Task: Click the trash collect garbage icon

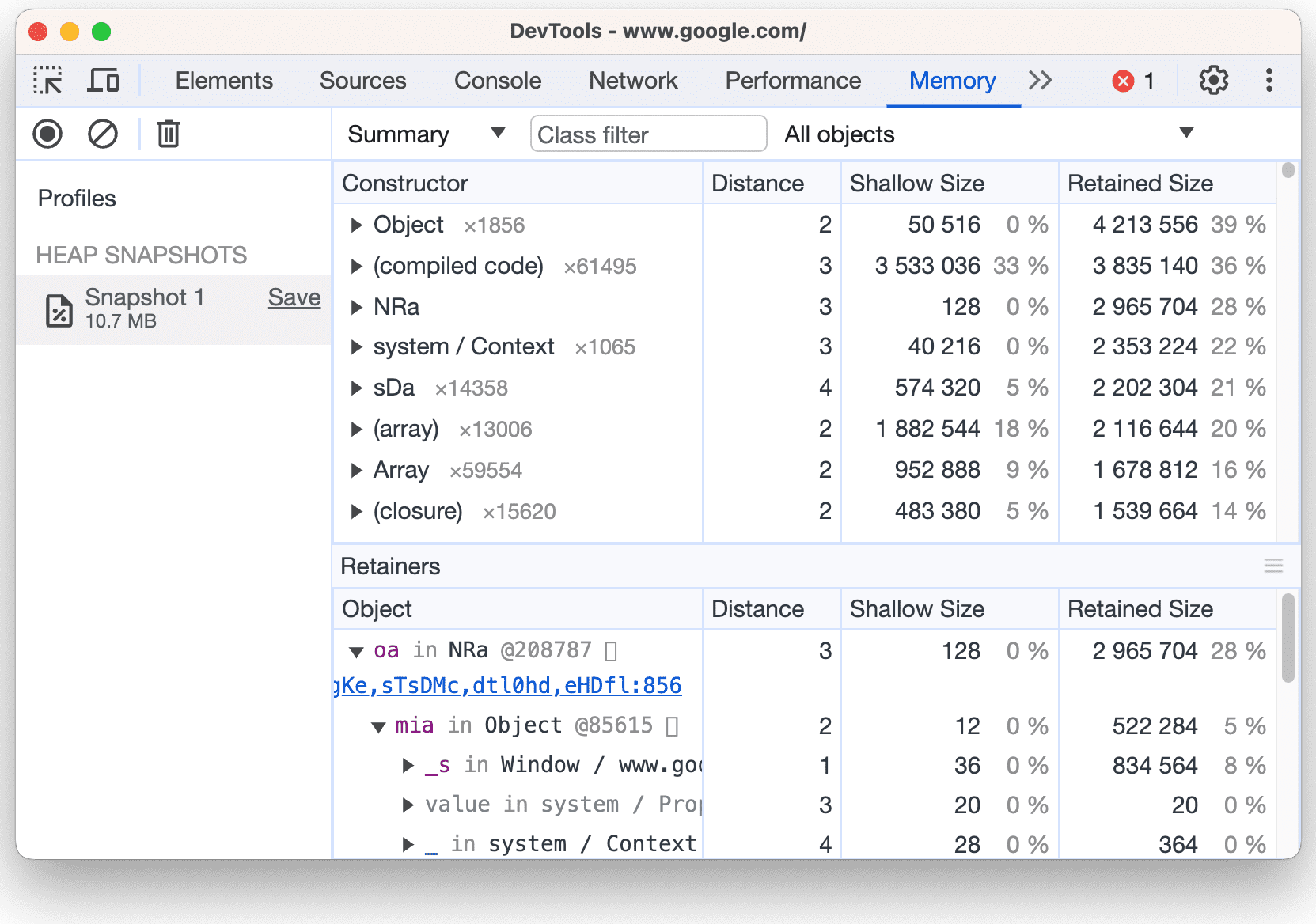Action: 169,134
